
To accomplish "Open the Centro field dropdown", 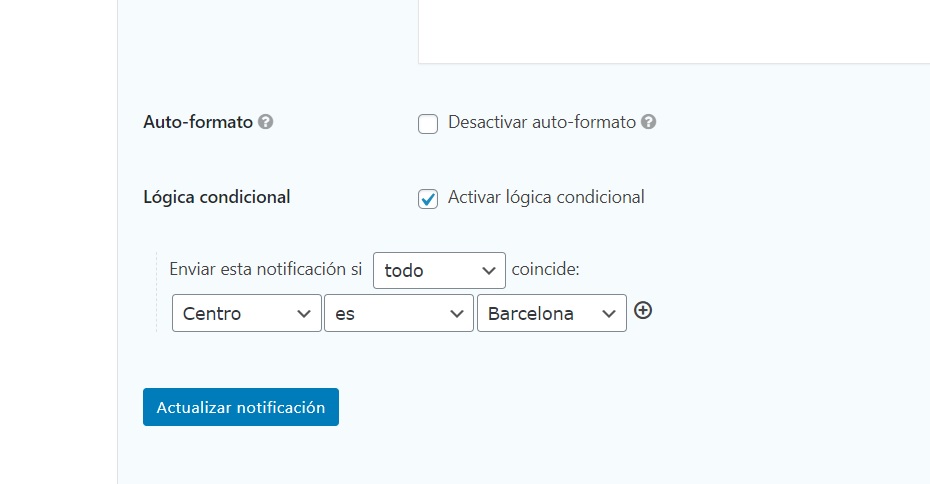I will [x=247, y=313].
